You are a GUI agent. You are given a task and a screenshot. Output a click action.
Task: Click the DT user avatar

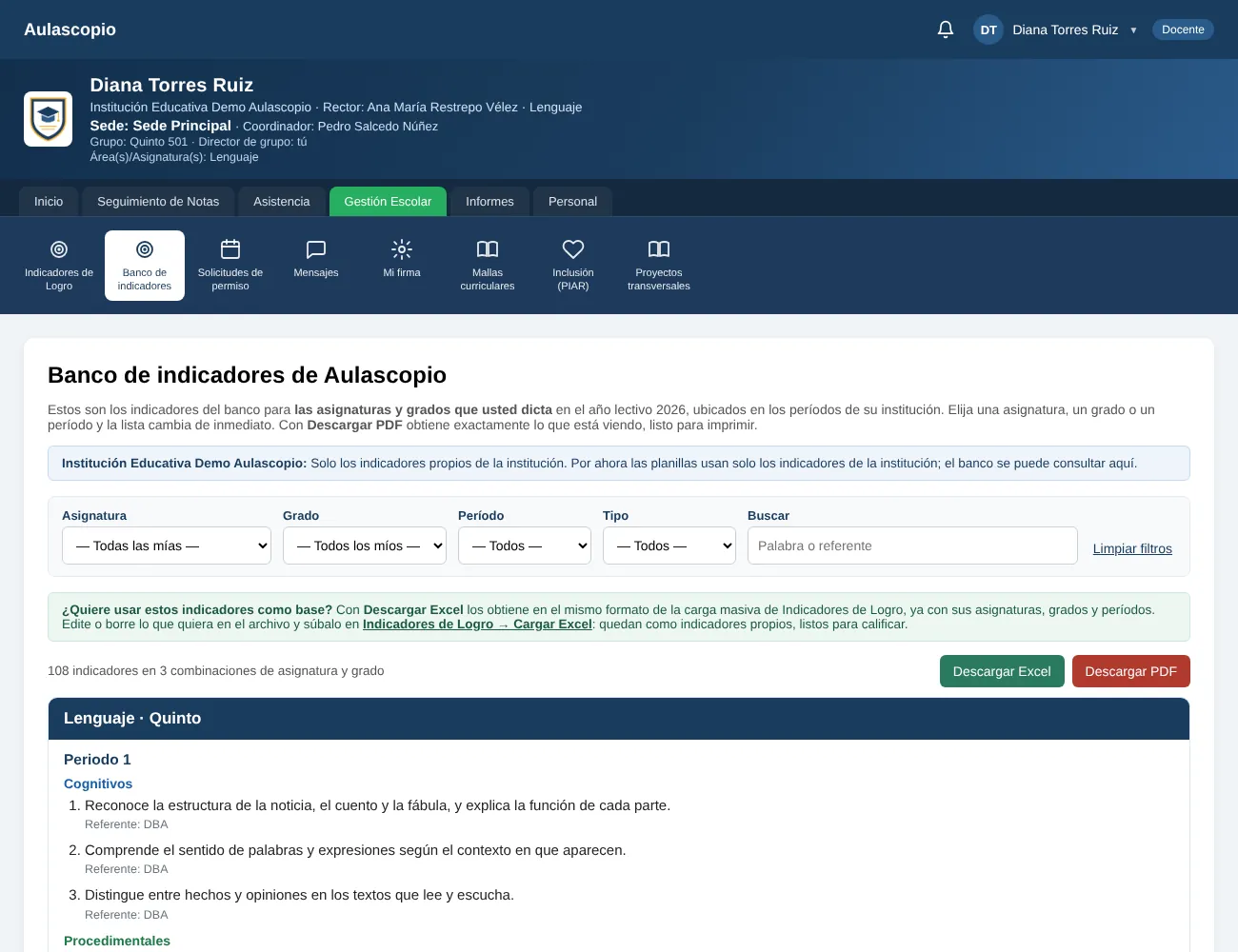(x=988, y=30)
